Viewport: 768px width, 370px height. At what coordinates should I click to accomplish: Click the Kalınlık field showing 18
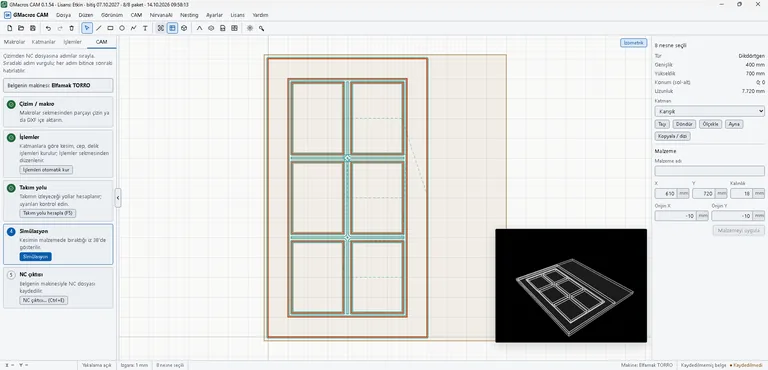(742, 194)
